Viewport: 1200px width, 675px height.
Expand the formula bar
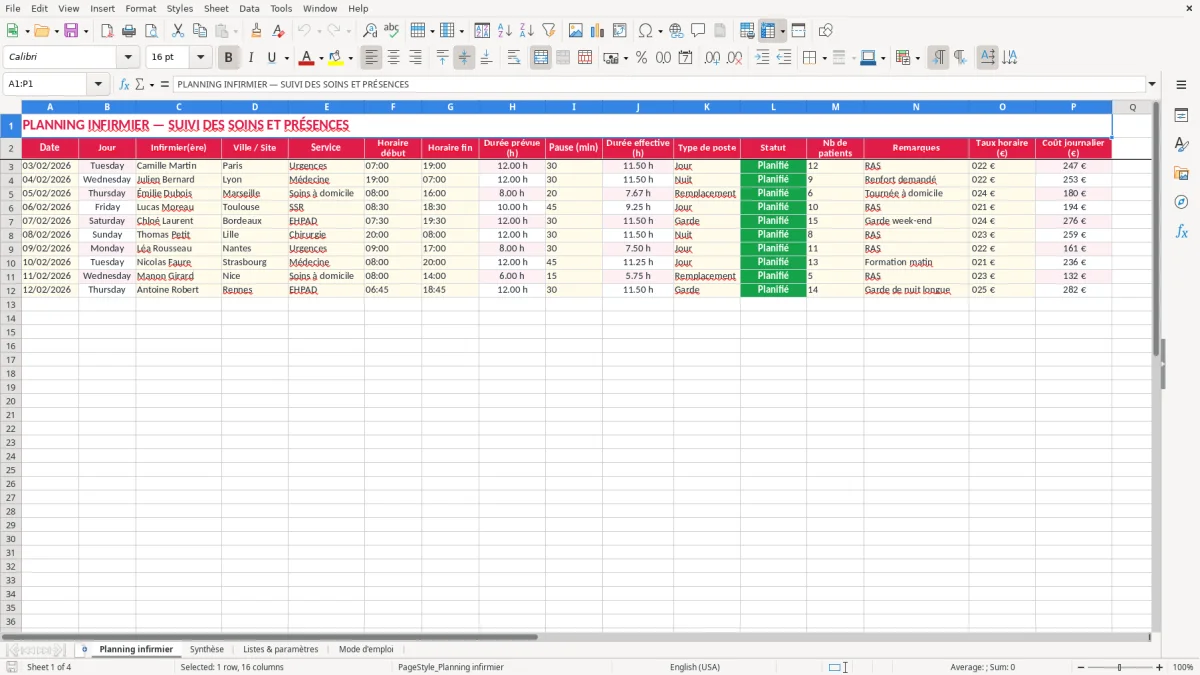tap(1153, 84)
